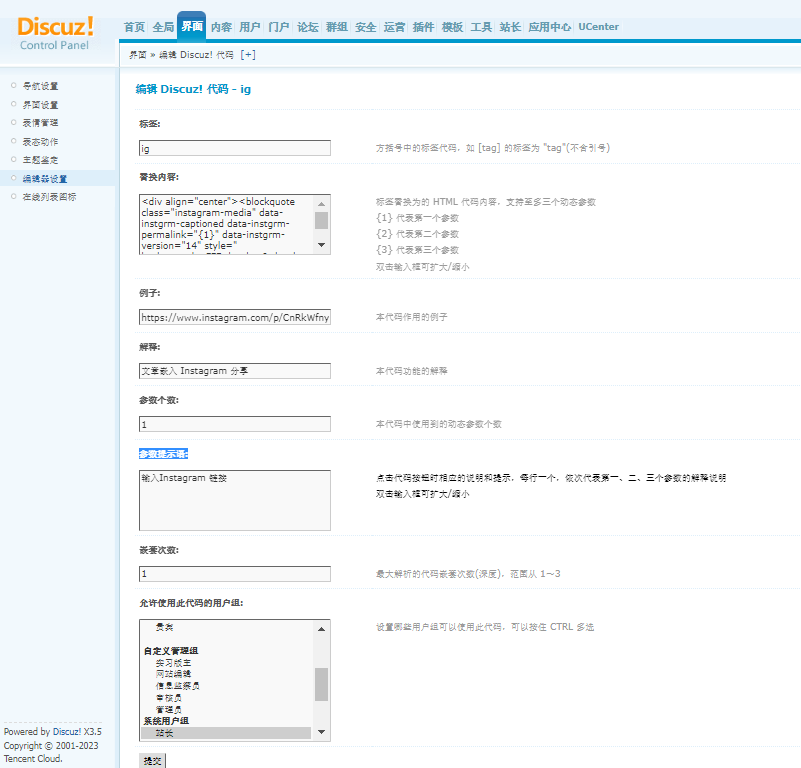Open the 用户 top menu
Viewport: 801px width, 768px height.
point(250,27)
